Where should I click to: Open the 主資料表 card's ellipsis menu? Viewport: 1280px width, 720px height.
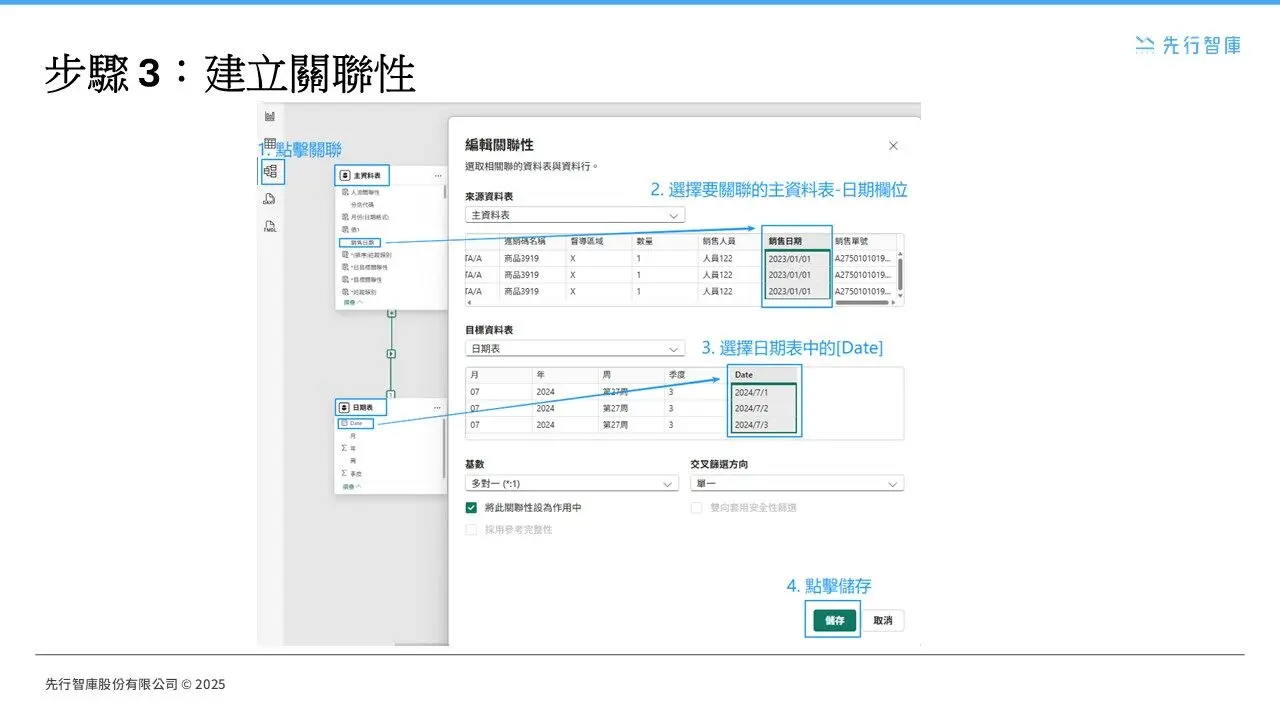pos(438,175)
